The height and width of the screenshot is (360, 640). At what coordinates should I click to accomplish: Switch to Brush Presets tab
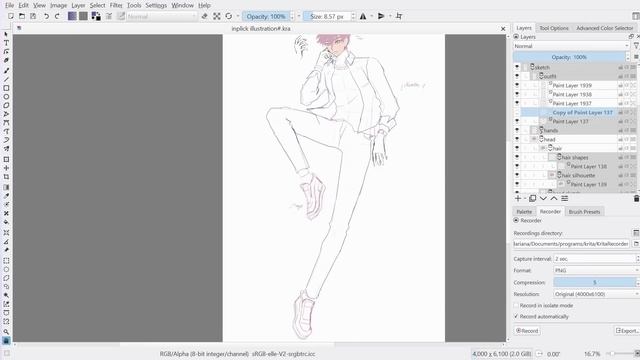[584, 212]
